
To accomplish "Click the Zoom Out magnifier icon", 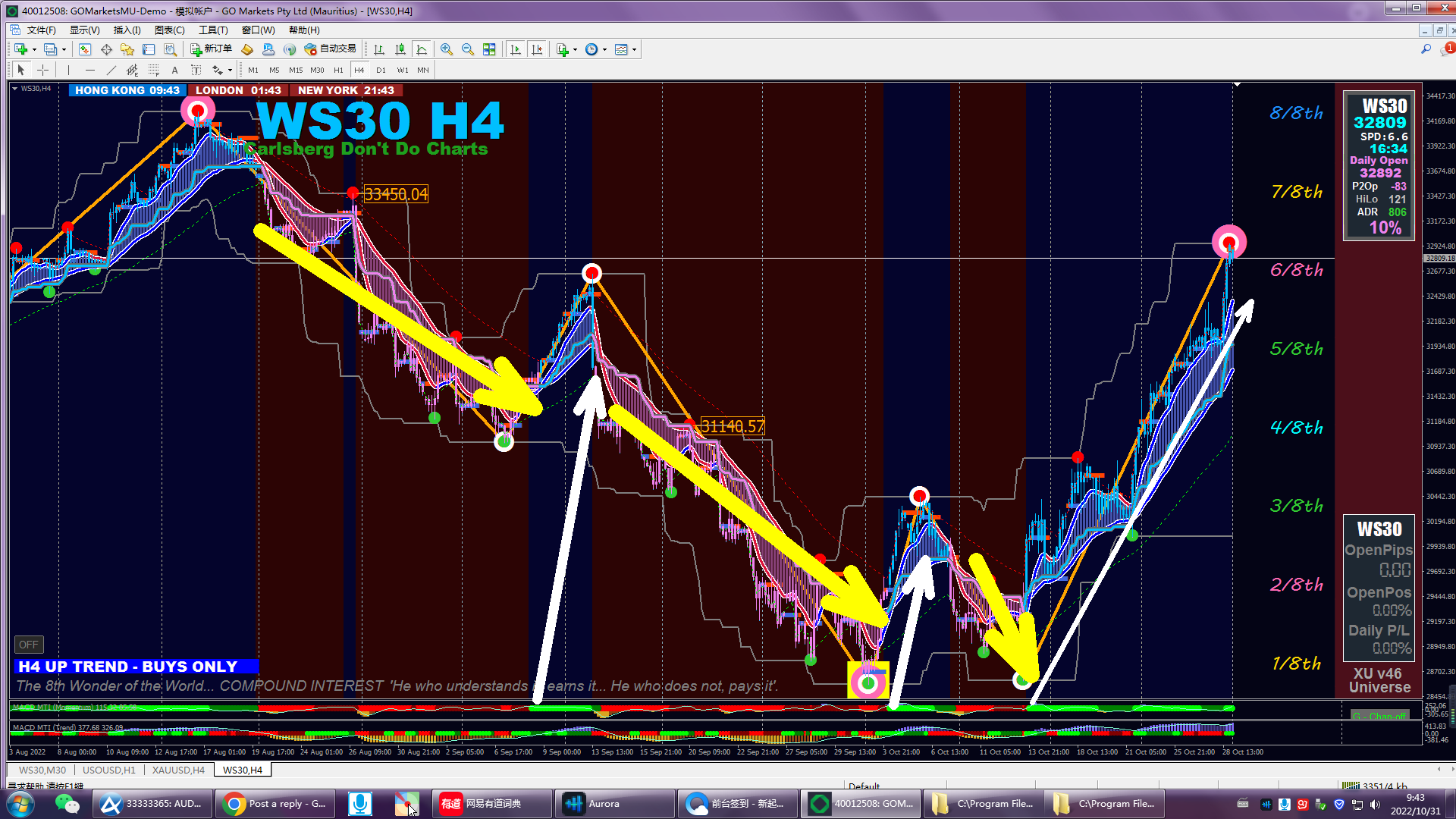I will coord(468,49).
